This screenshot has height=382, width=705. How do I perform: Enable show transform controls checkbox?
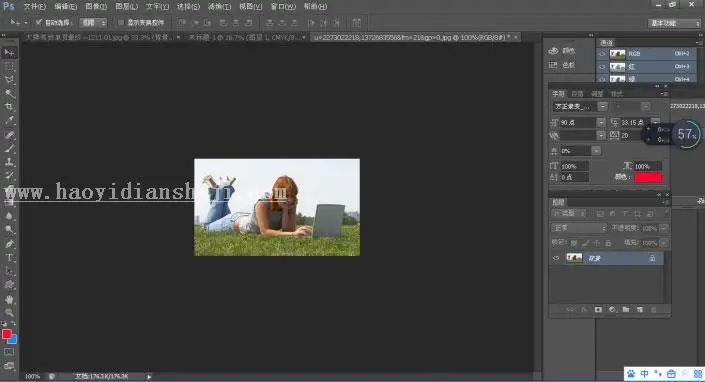pyautogui.click(x=120, y=22)
